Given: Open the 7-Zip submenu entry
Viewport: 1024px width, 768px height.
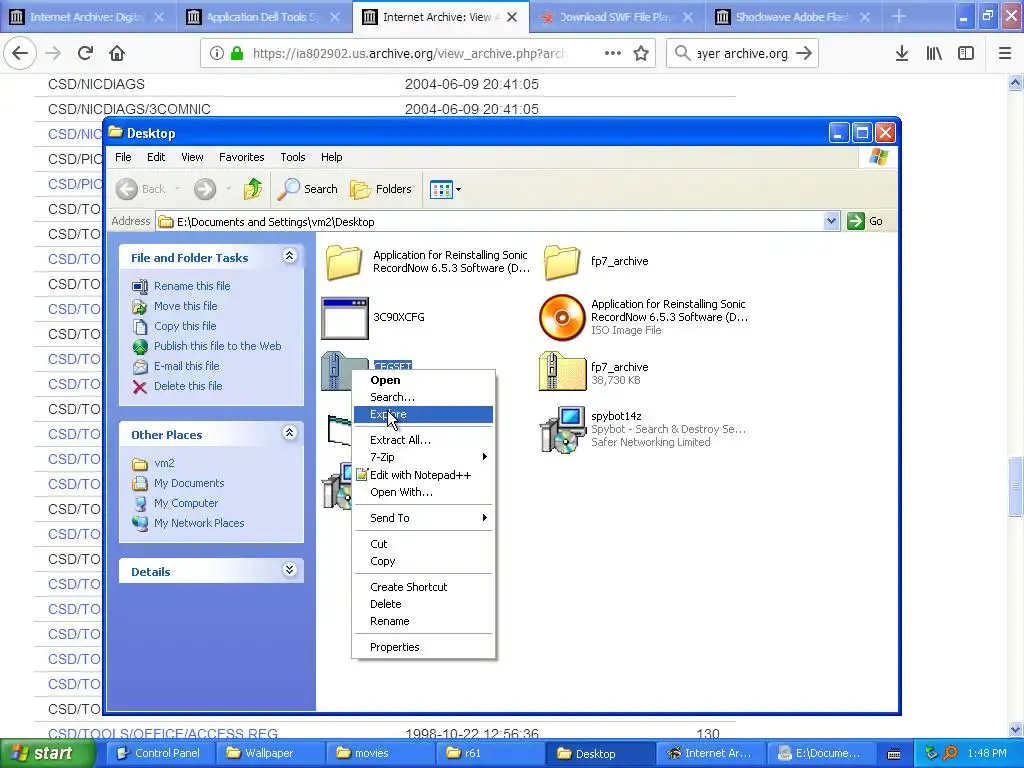Looking at the screenshot, I should click(x=423, y=457).
